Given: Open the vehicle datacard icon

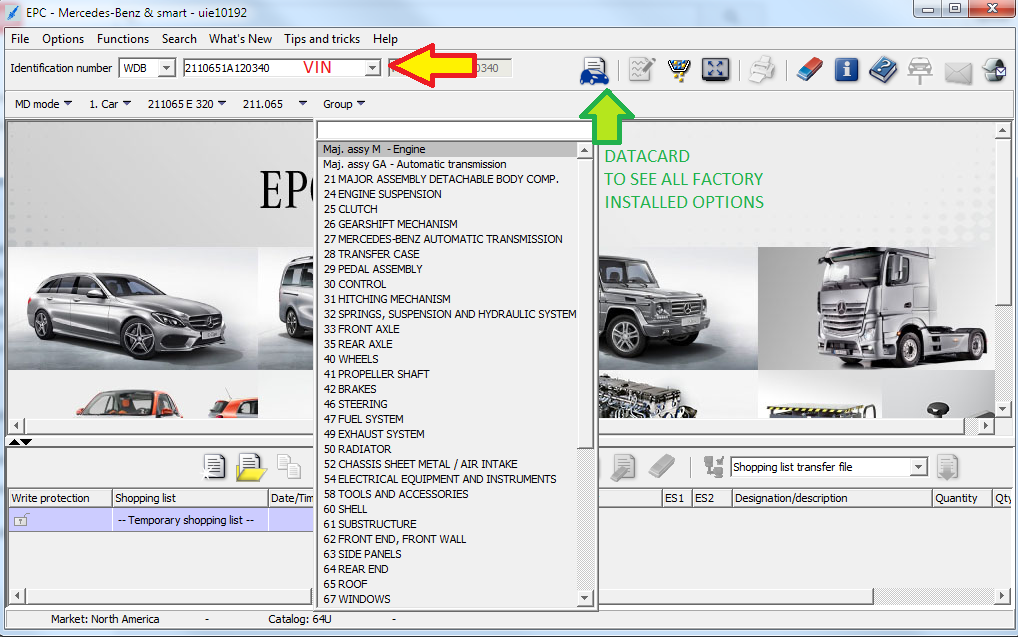Looking at the screenshot, I should pyautogui.click(x=595, y=70).
